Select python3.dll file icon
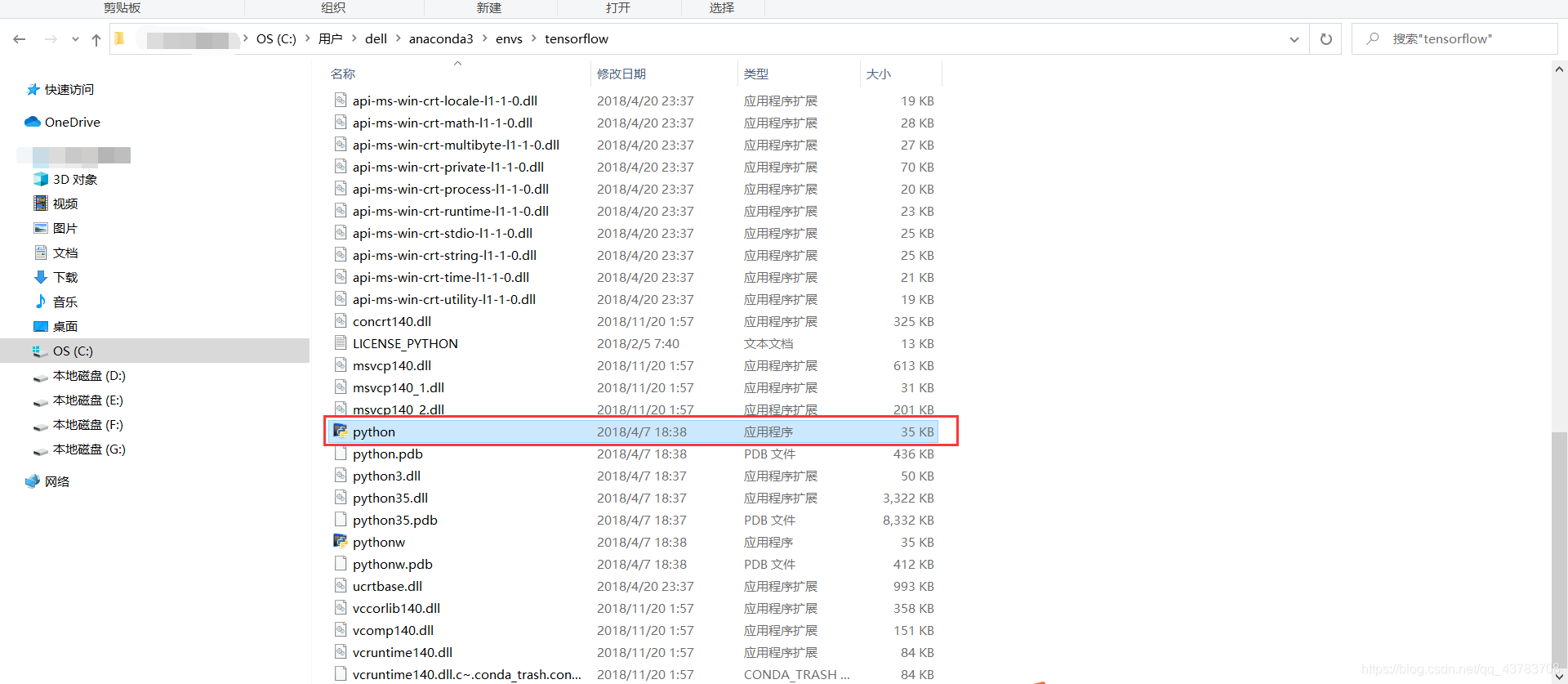The height and width of the screenshot is (684, 1568). tap(341, 475)
